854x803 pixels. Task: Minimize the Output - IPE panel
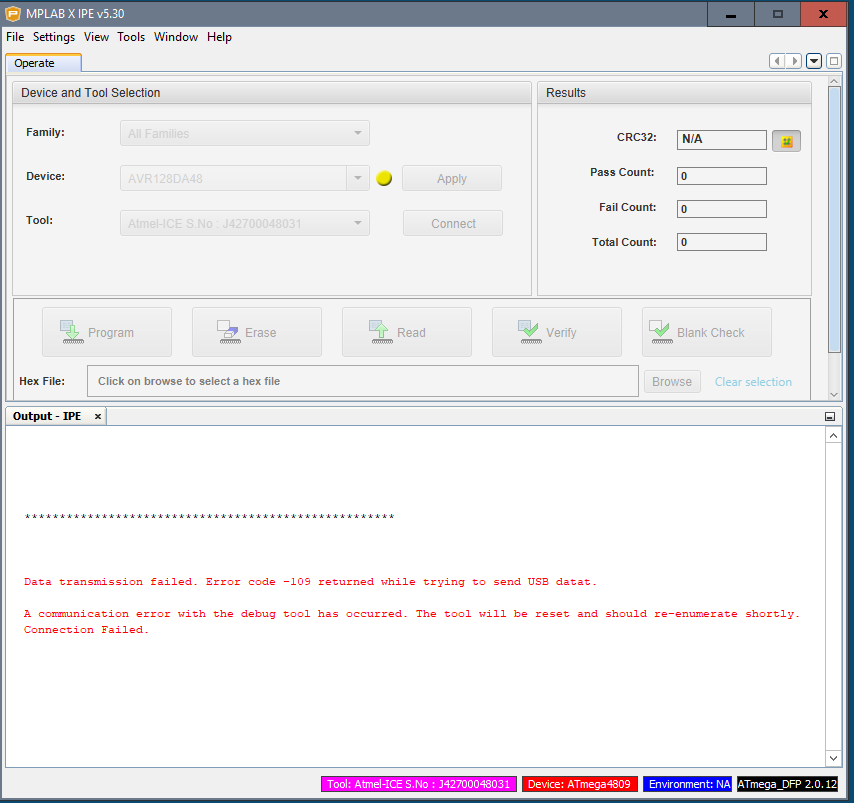coord(829,417)
